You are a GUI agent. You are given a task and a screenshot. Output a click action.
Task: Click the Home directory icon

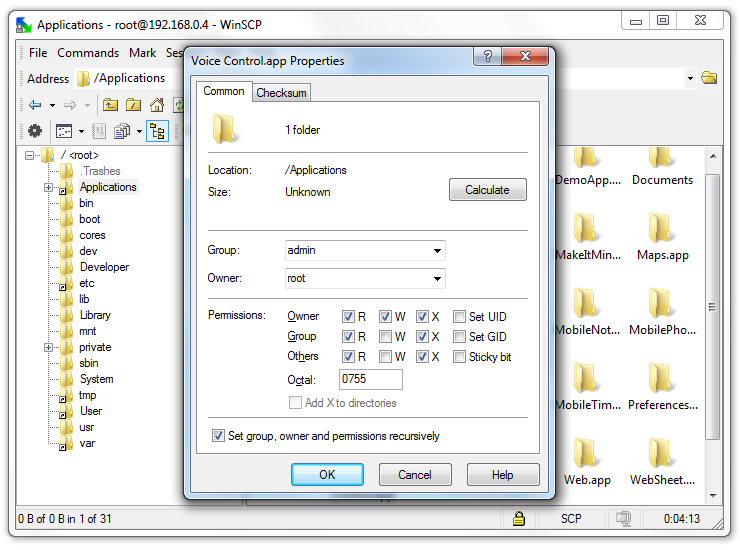click(x=157, y=105)
